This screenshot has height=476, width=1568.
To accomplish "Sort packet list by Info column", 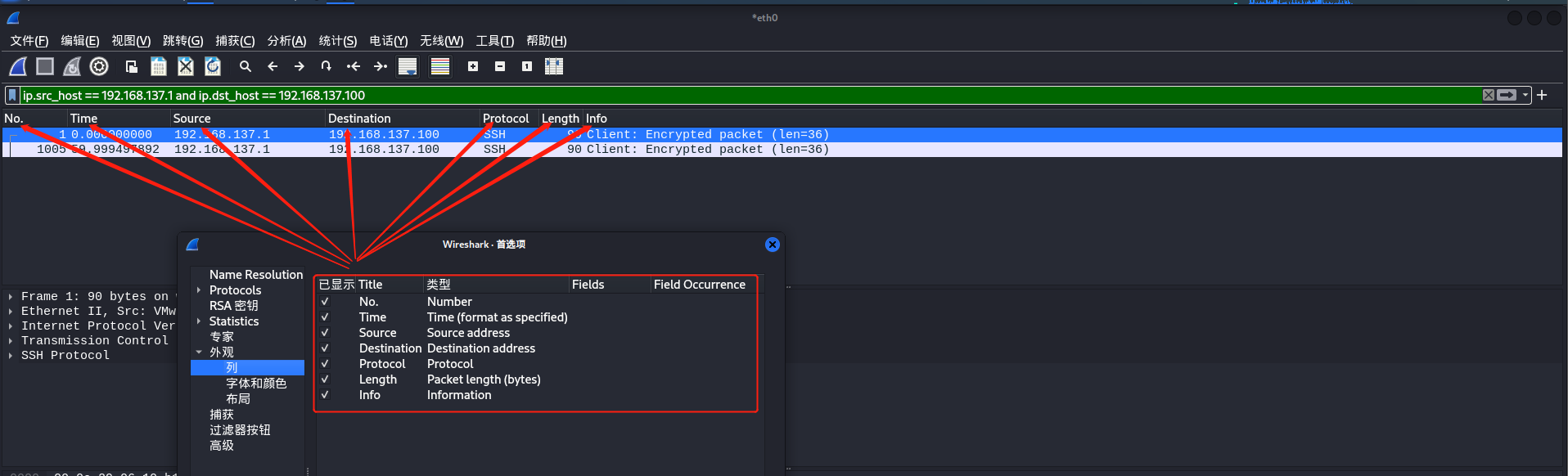I will (1072, 119).
